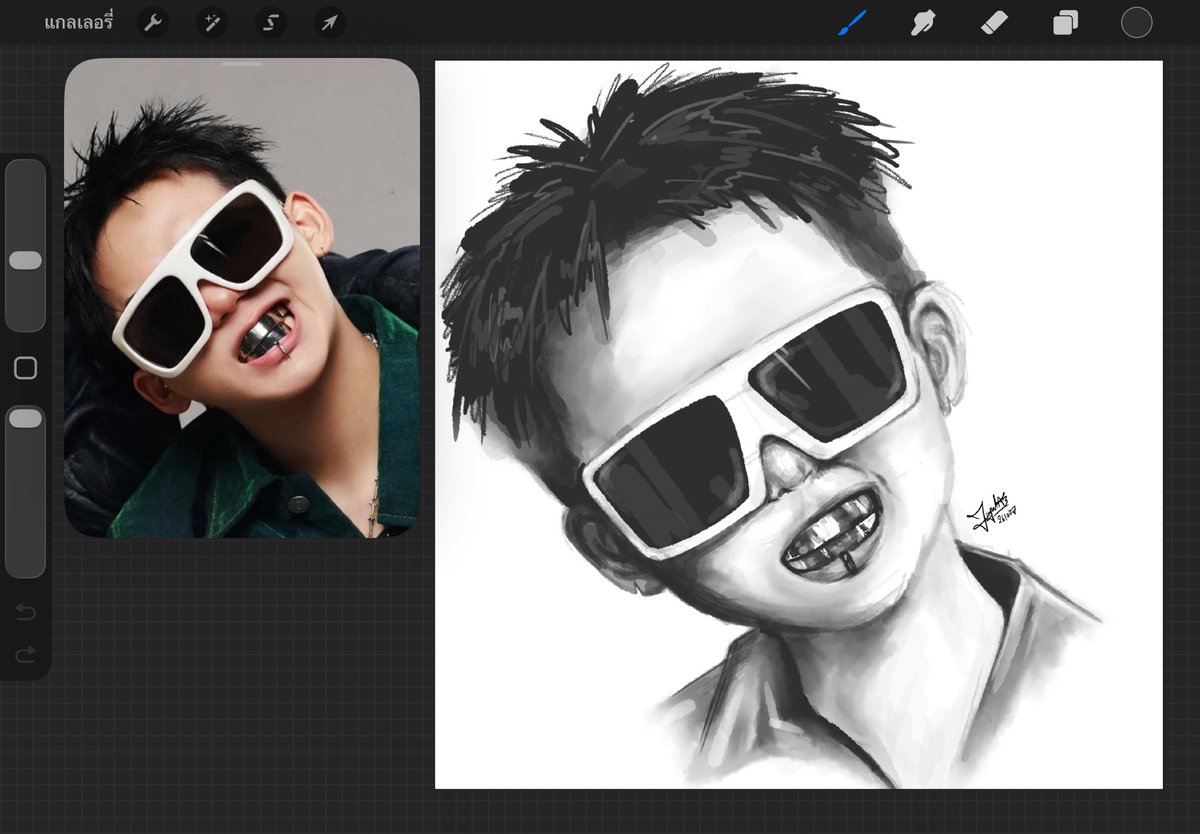Grab the reference window top handle bar
This screenshot has width=1200, height=834.
[242, 64]
